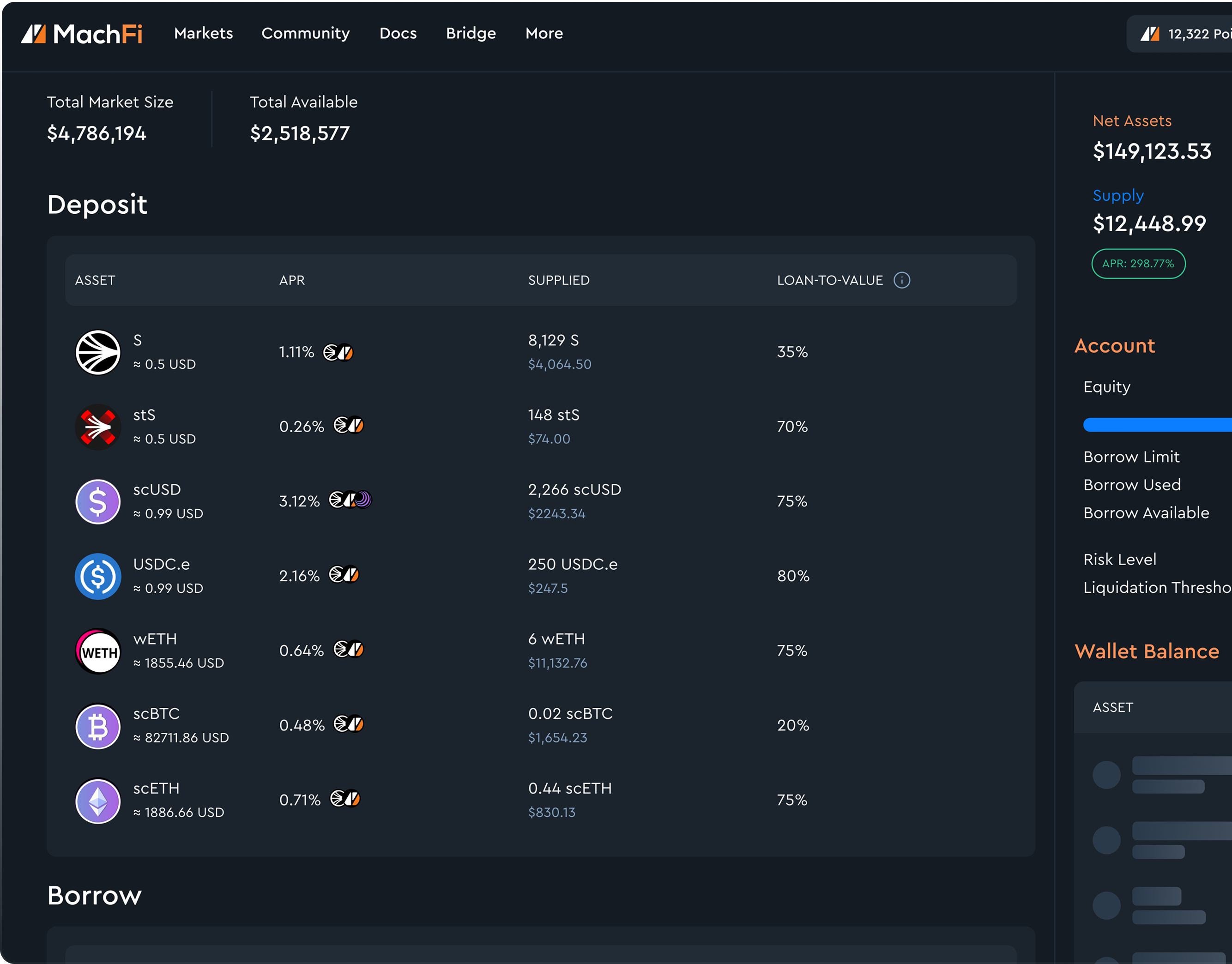Click the S token icon in Deposit table
The width and height of the screenshot is (1232, 964).
tap(97, 352)
